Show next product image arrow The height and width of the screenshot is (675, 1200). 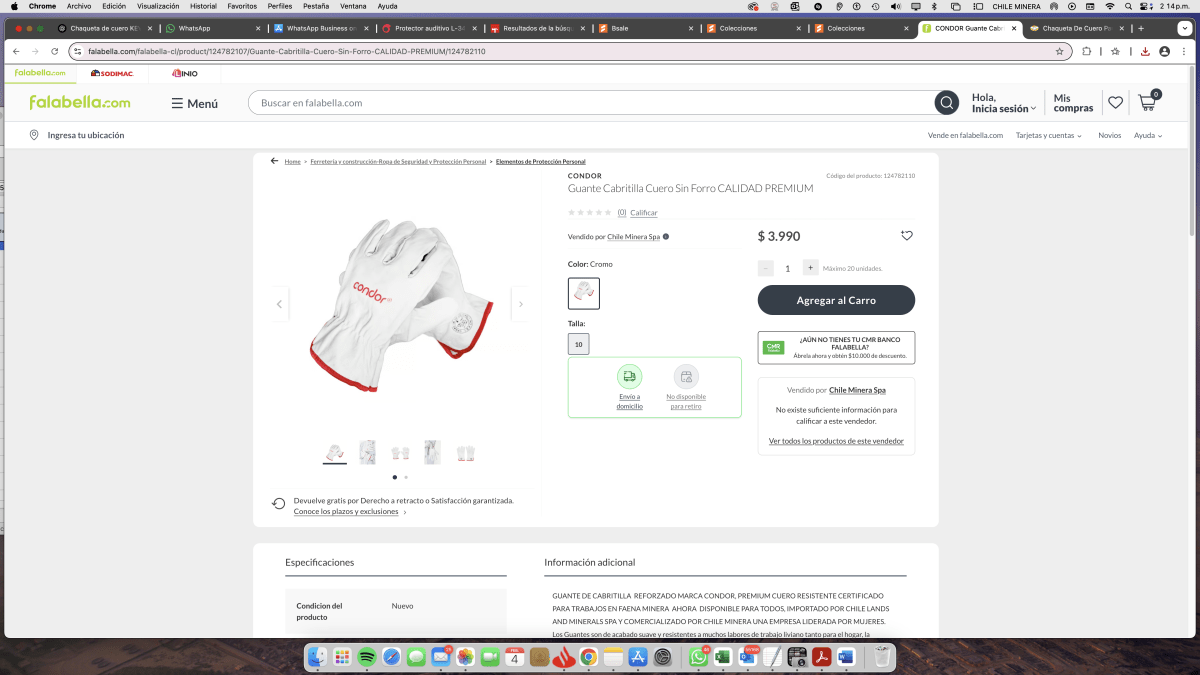(519, 304)
